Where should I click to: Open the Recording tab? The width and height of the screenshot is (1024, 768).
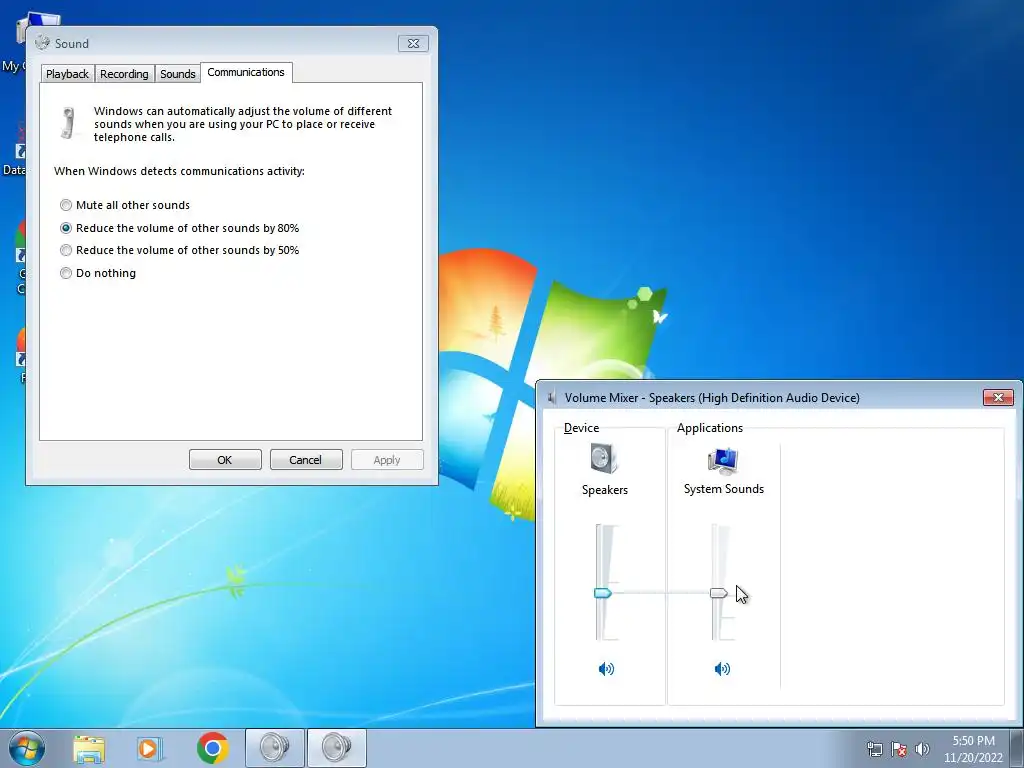point(124,74)
